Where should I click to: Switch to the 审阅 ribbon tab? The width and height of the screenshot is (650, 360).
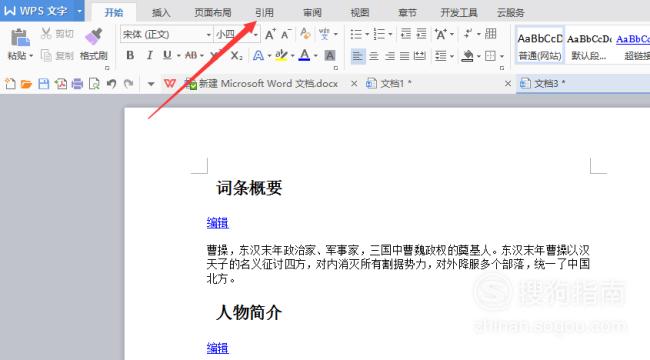pos(312,12)
